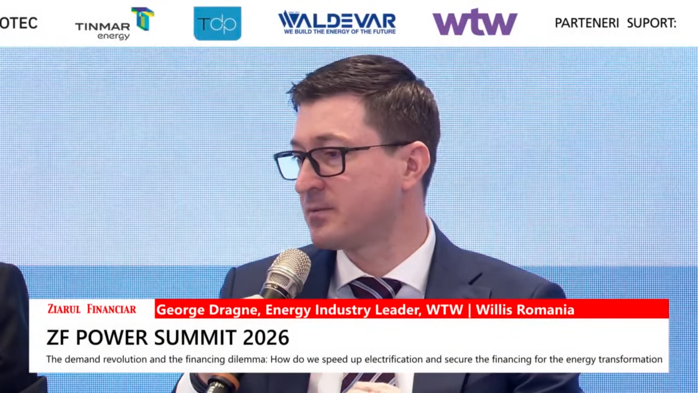Click the George Dragne speaker name banner
The width and height of the screenshot is (698, 393).
pyautogui.click(x=412, y=309)
